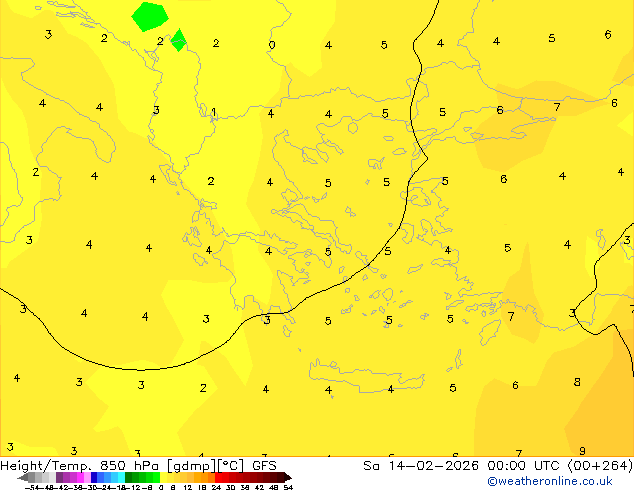
Task: Click the right dark-maroon arrow end of color scale
Action: coord(288,477)
